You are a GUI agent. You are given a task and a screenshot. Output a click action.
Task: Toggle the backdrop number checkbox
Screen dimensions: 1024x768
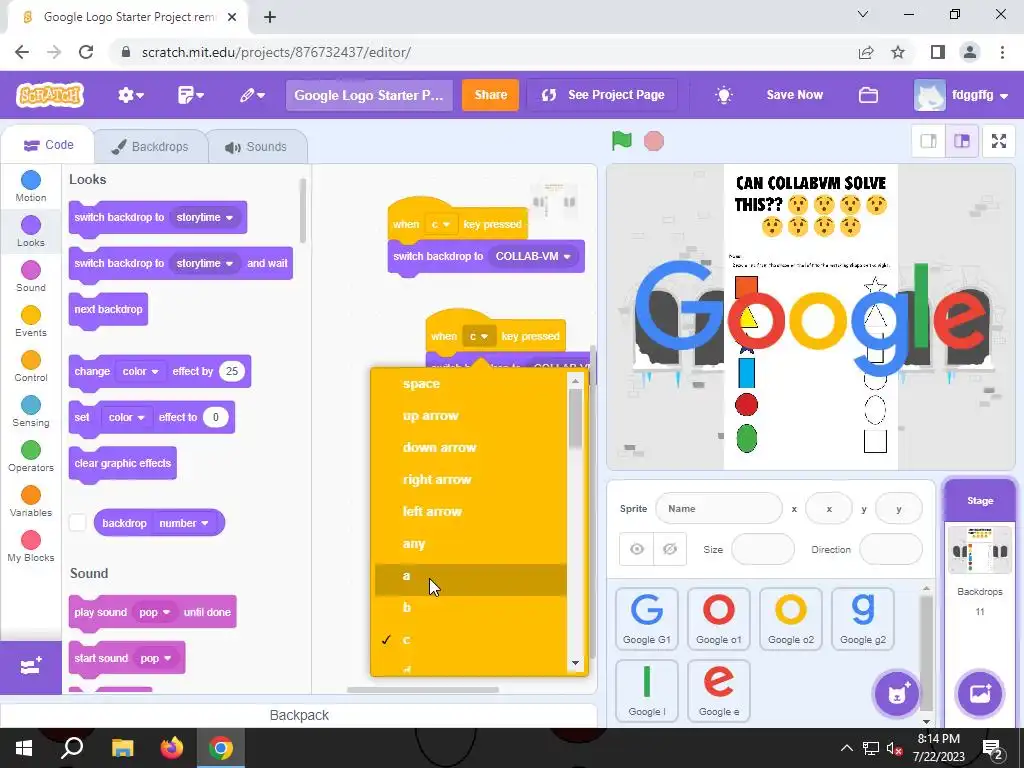pos(78,522)
